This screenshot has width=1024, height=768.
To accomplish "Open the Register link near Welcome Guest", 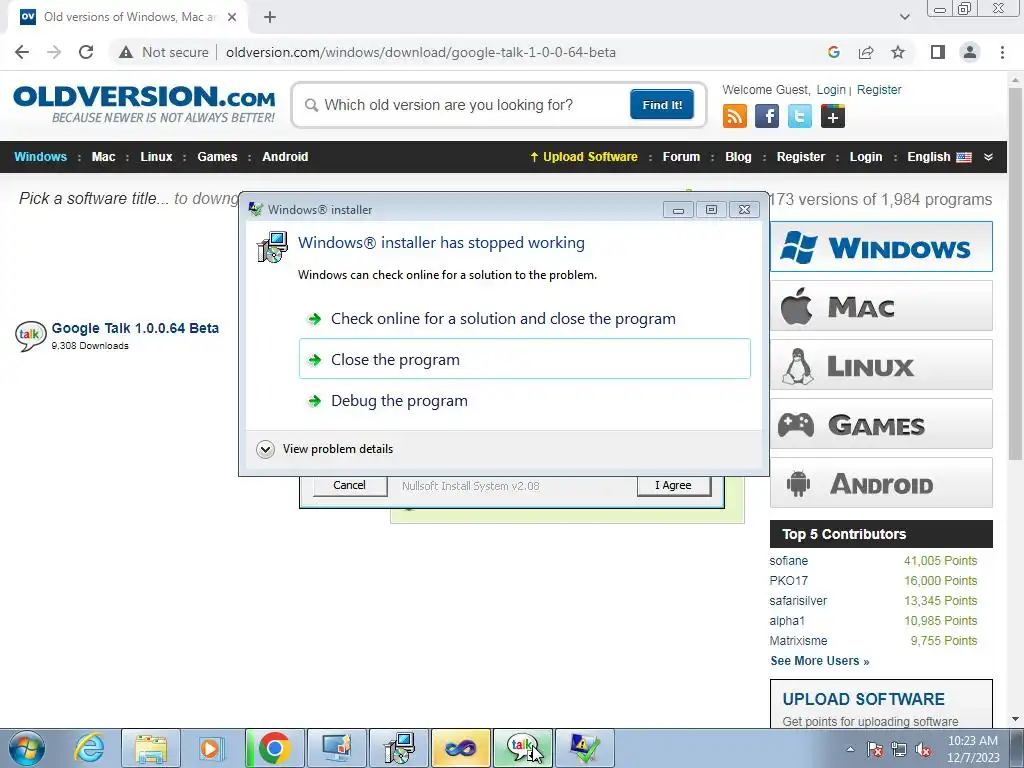I will pos(878,89).
